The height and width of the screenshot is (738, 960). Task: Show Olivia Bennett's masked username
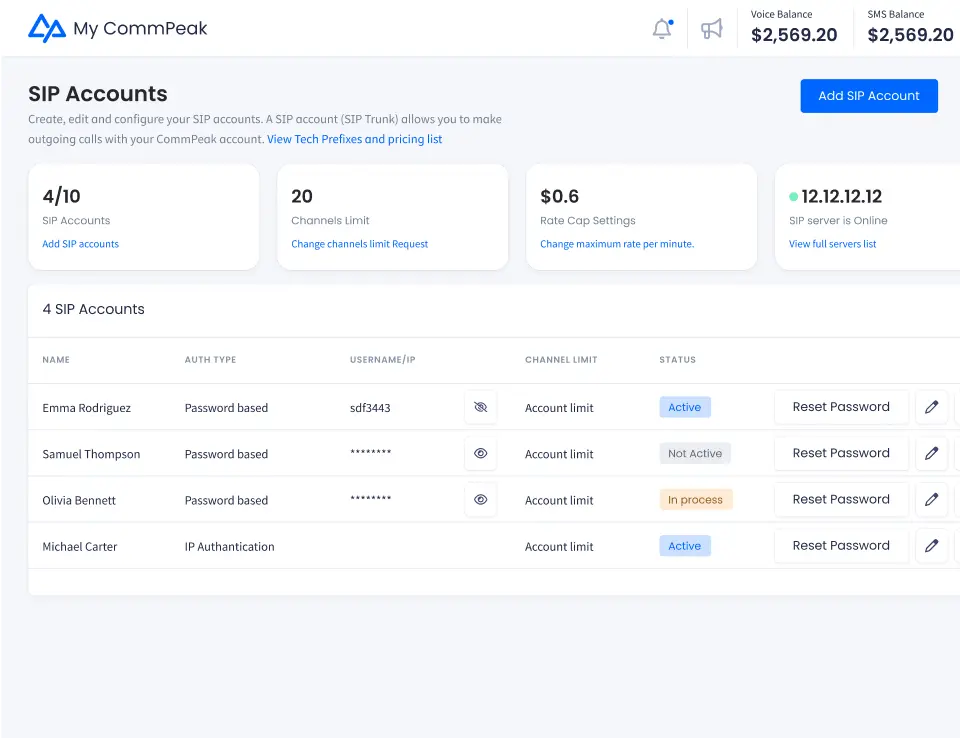coord(481,499)
